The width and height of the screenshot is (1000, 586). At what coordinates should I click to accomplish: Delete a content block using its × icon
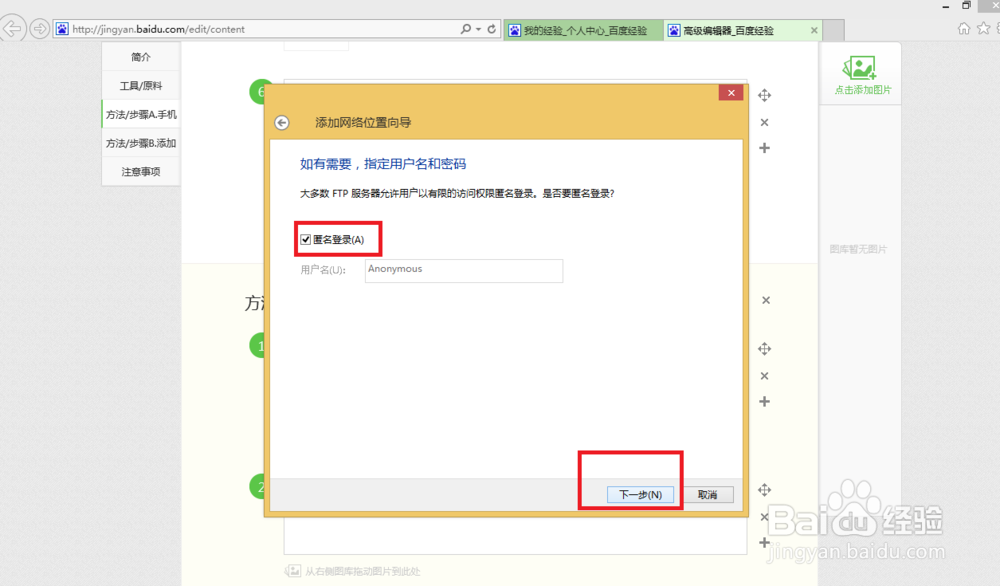tap(764, 122)
